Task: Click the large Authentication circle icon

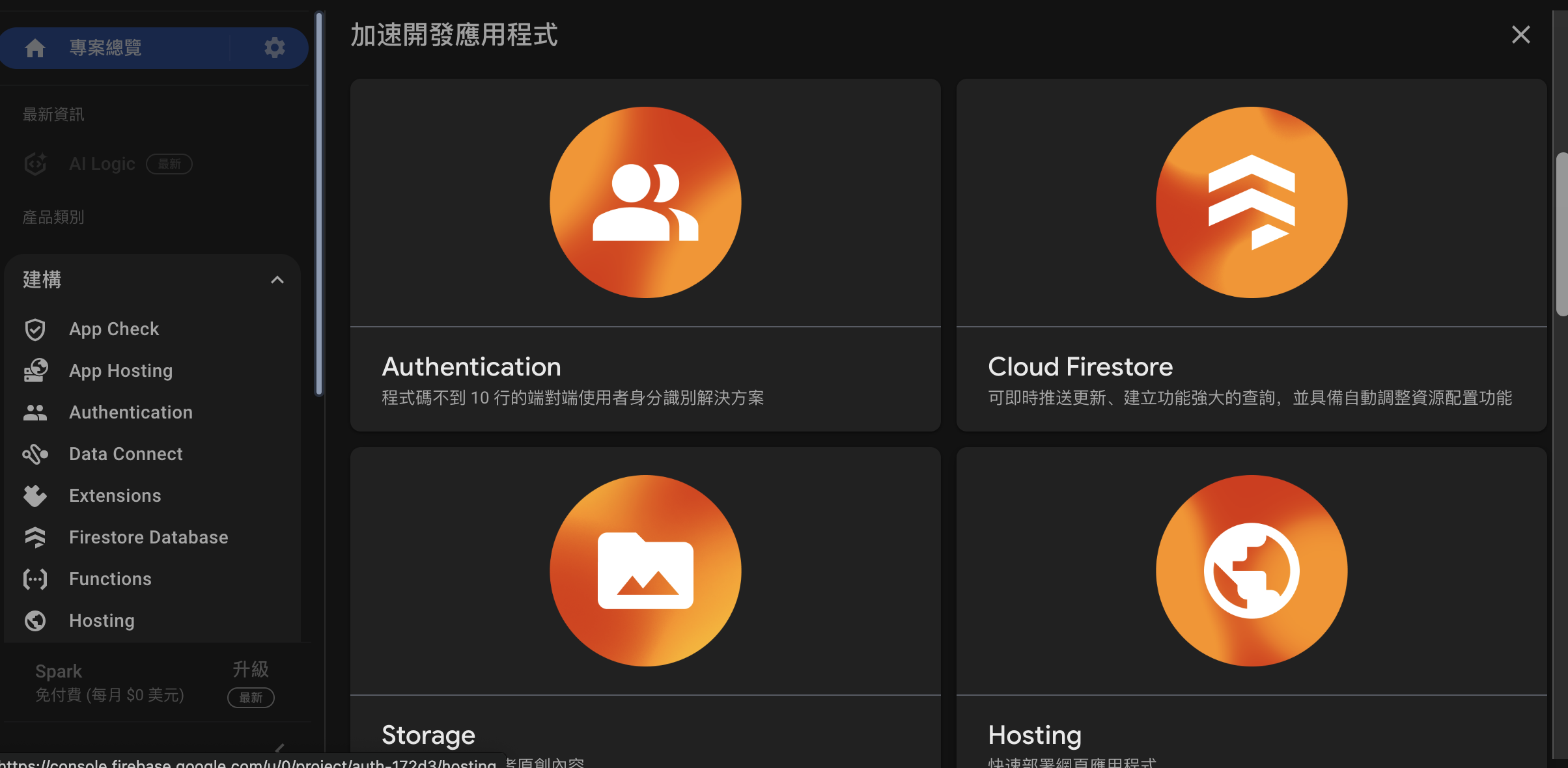Action: 645,202
